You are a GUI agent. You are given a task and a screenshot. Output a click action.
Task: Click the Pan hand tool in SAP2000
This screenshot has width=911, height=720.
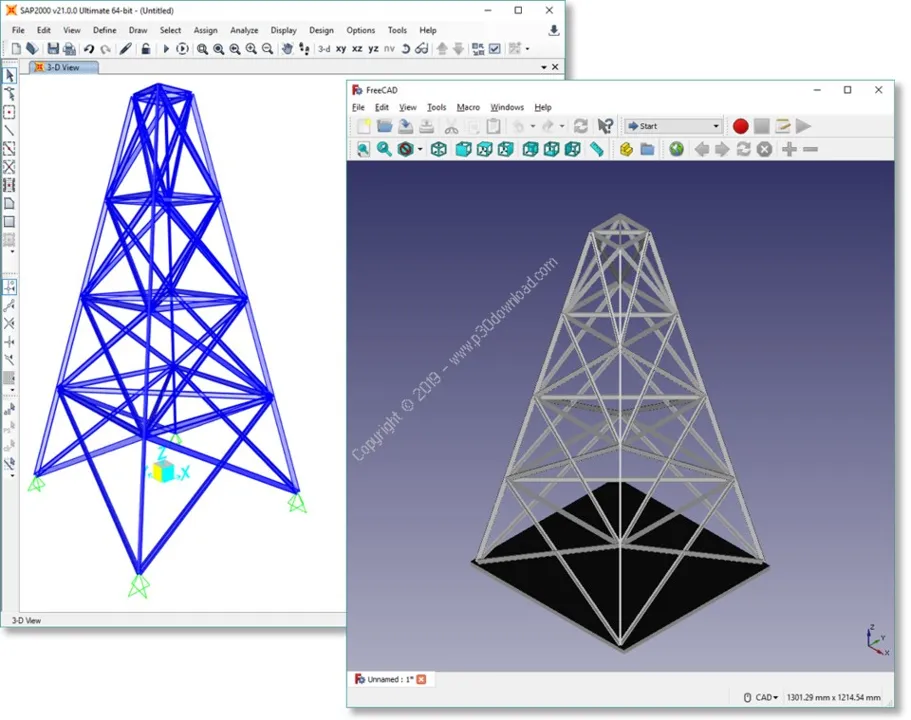(287, 49)
